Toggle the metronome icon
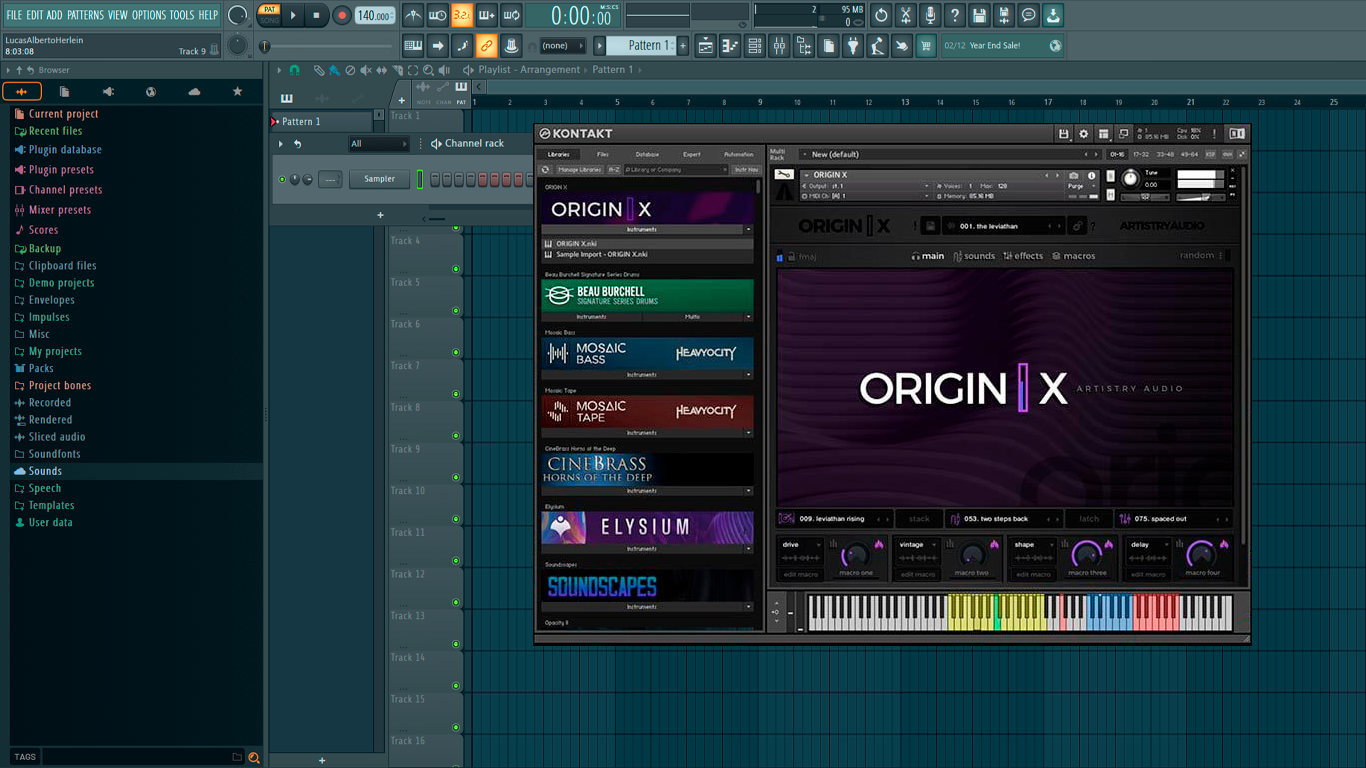Viewport: 1366px width, 768px height. click(413, 15)
